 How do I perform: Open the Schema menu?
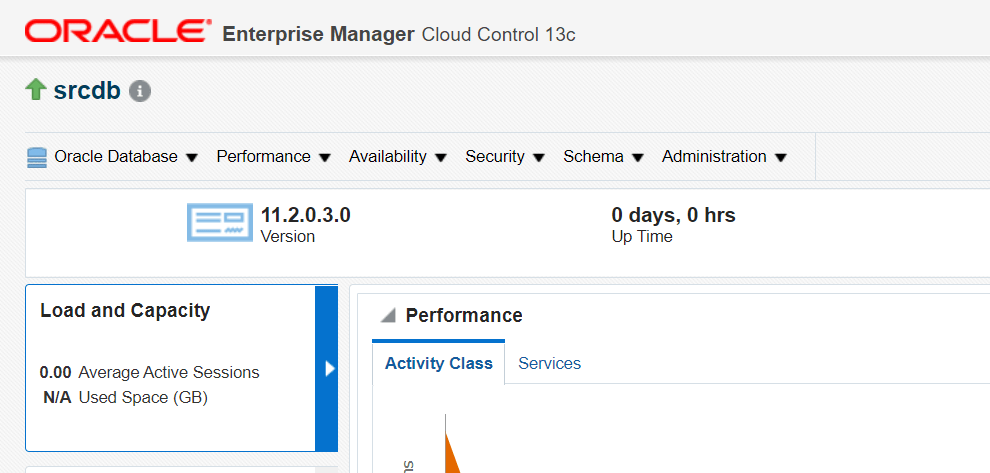pos(603,157)
